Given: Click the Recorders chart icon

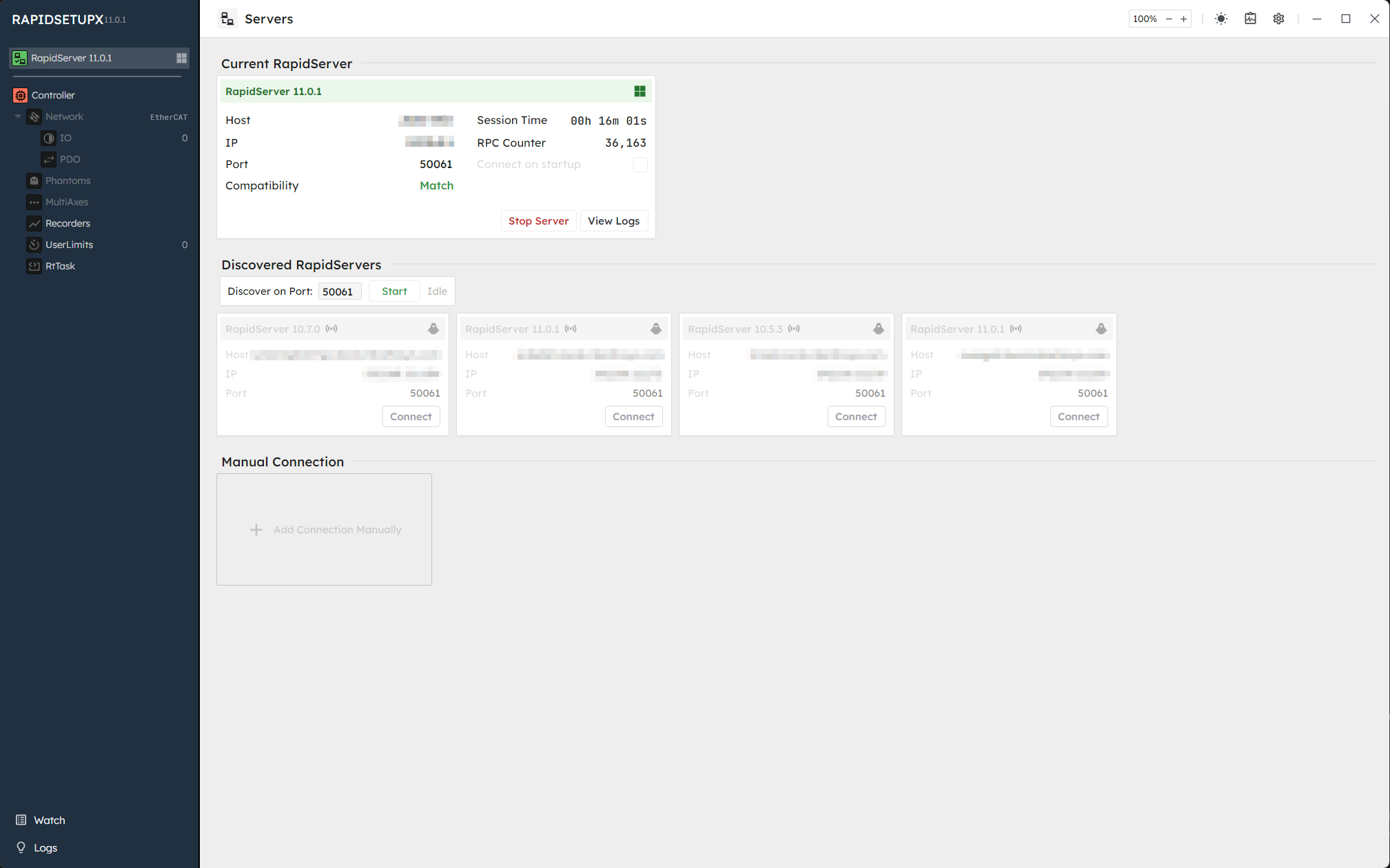Looking at the screenshot, I should pos(34,223).
